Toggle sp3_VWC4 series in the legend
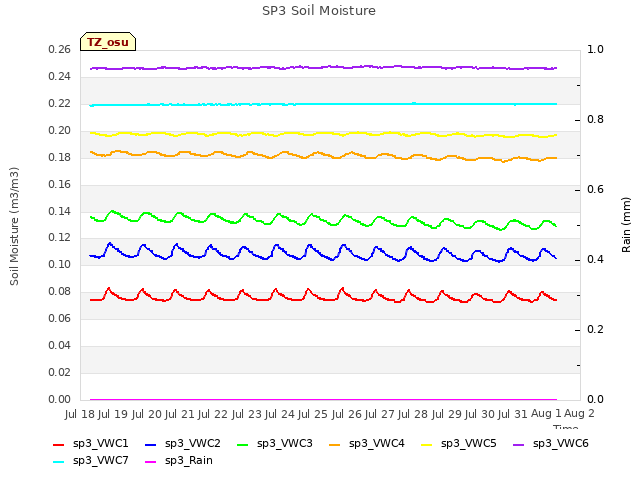This screenshot has width=640, height=480. click(x=367, y=444)
